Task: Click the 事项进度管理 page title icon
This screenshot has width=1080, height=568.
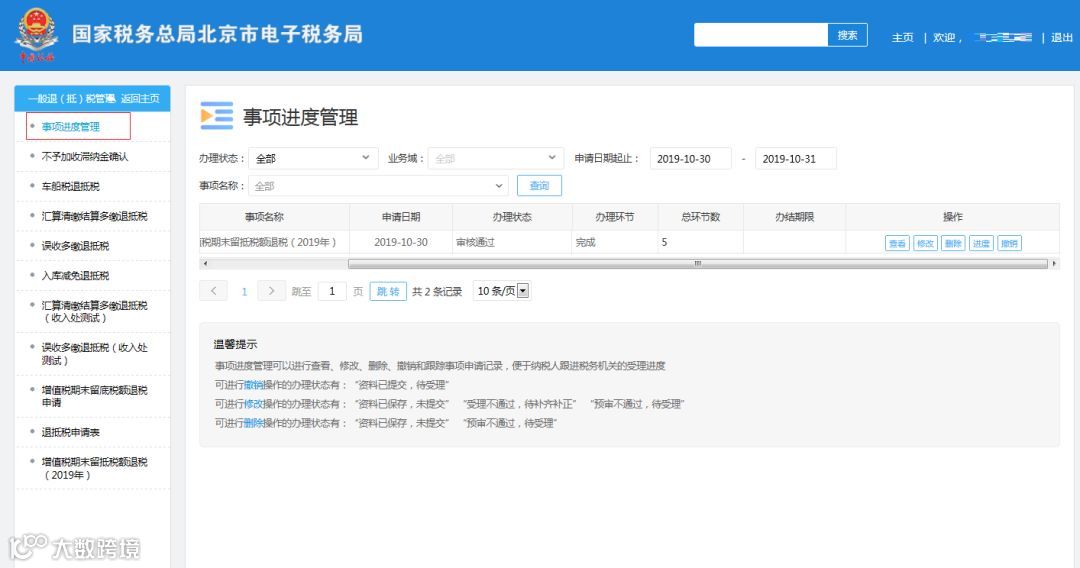Action: [217, 116]
